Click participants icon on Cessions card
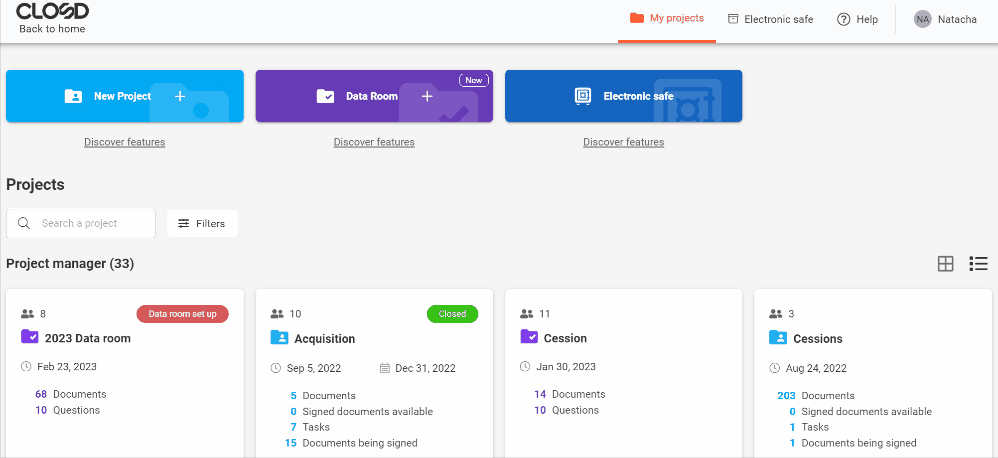The image size is (998, 458). [776, 314]
